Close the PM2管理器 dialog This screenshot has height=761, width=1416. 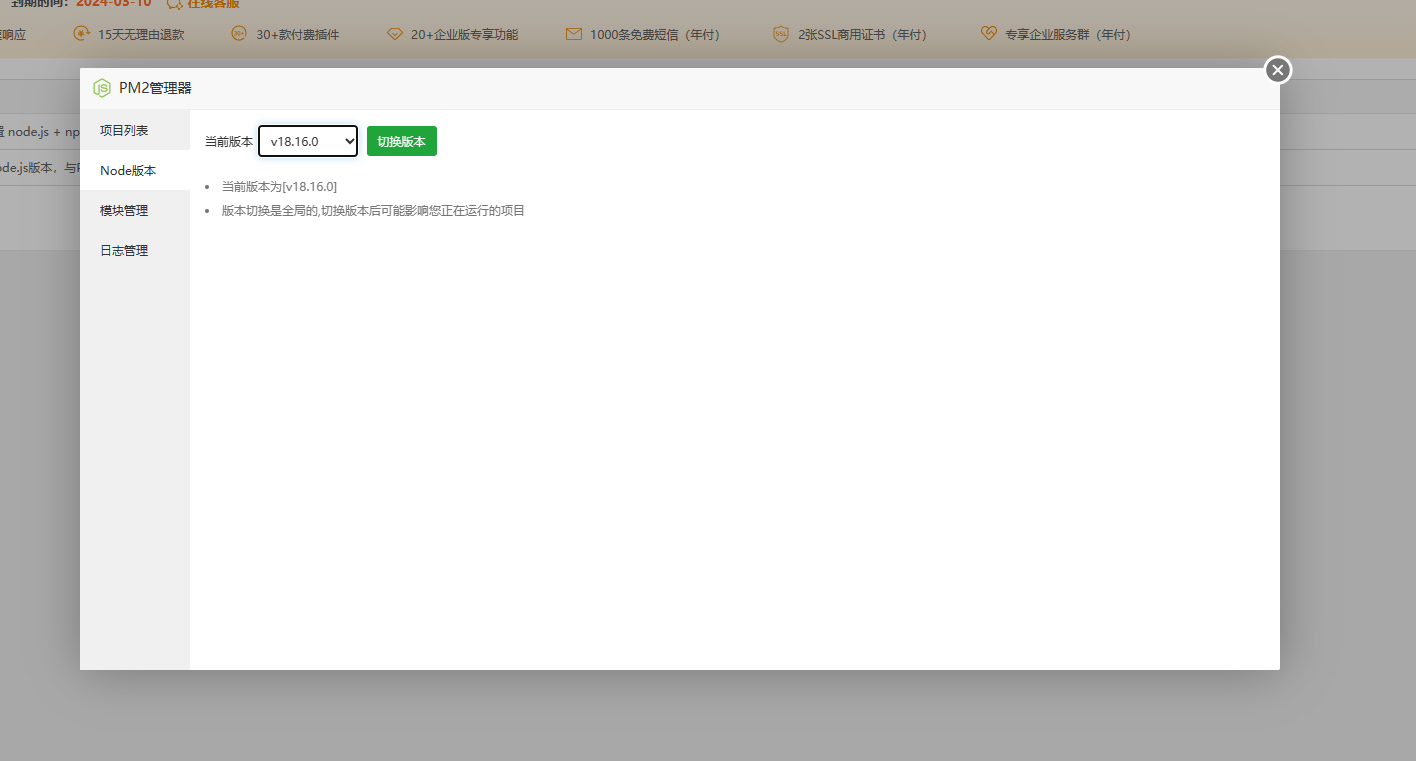click(1278, 70)
